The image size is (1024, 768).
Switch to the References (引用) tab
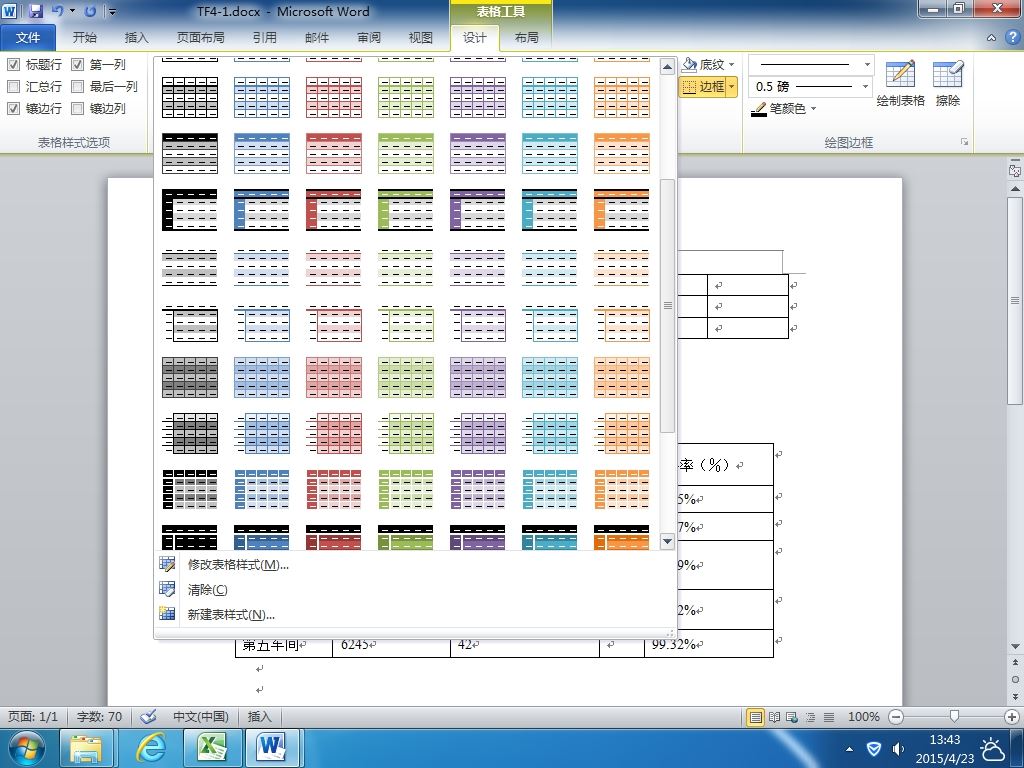pyautogui.click(x=264, y=38)
